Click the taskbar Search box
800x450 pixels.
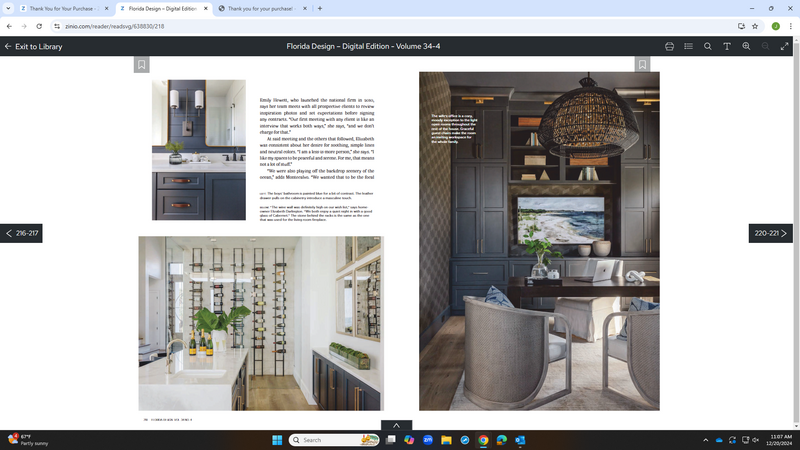click(x=334, y=440)
